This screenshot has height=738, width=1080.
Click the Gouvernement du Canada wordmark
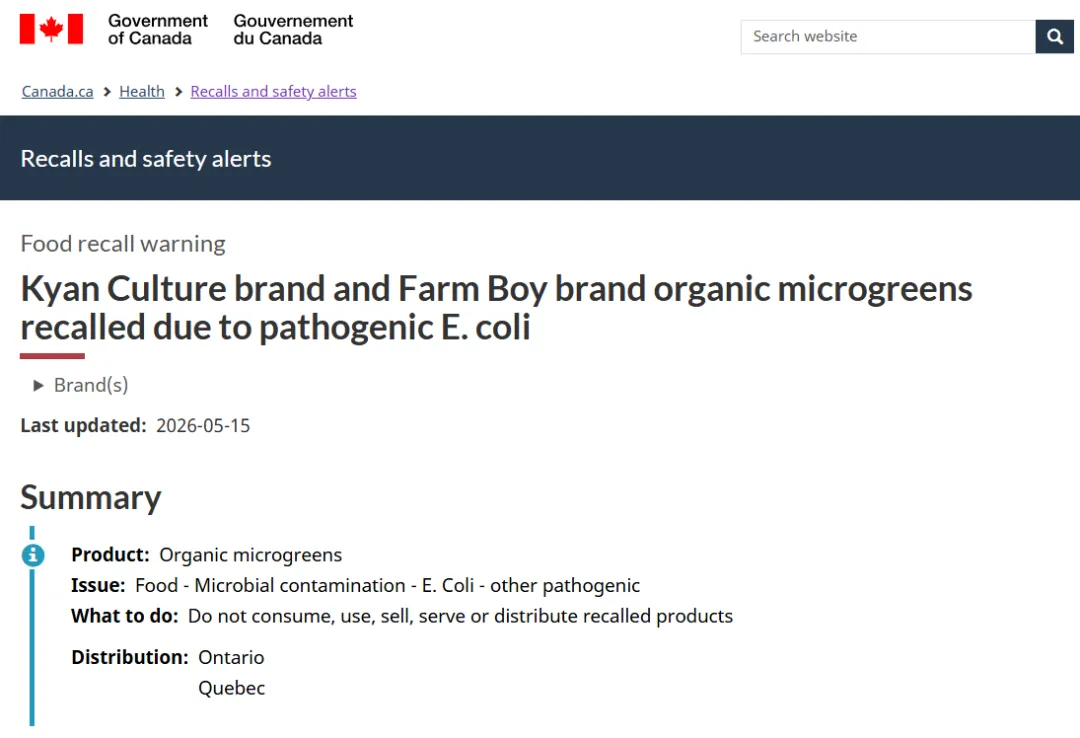pos(293,30)
